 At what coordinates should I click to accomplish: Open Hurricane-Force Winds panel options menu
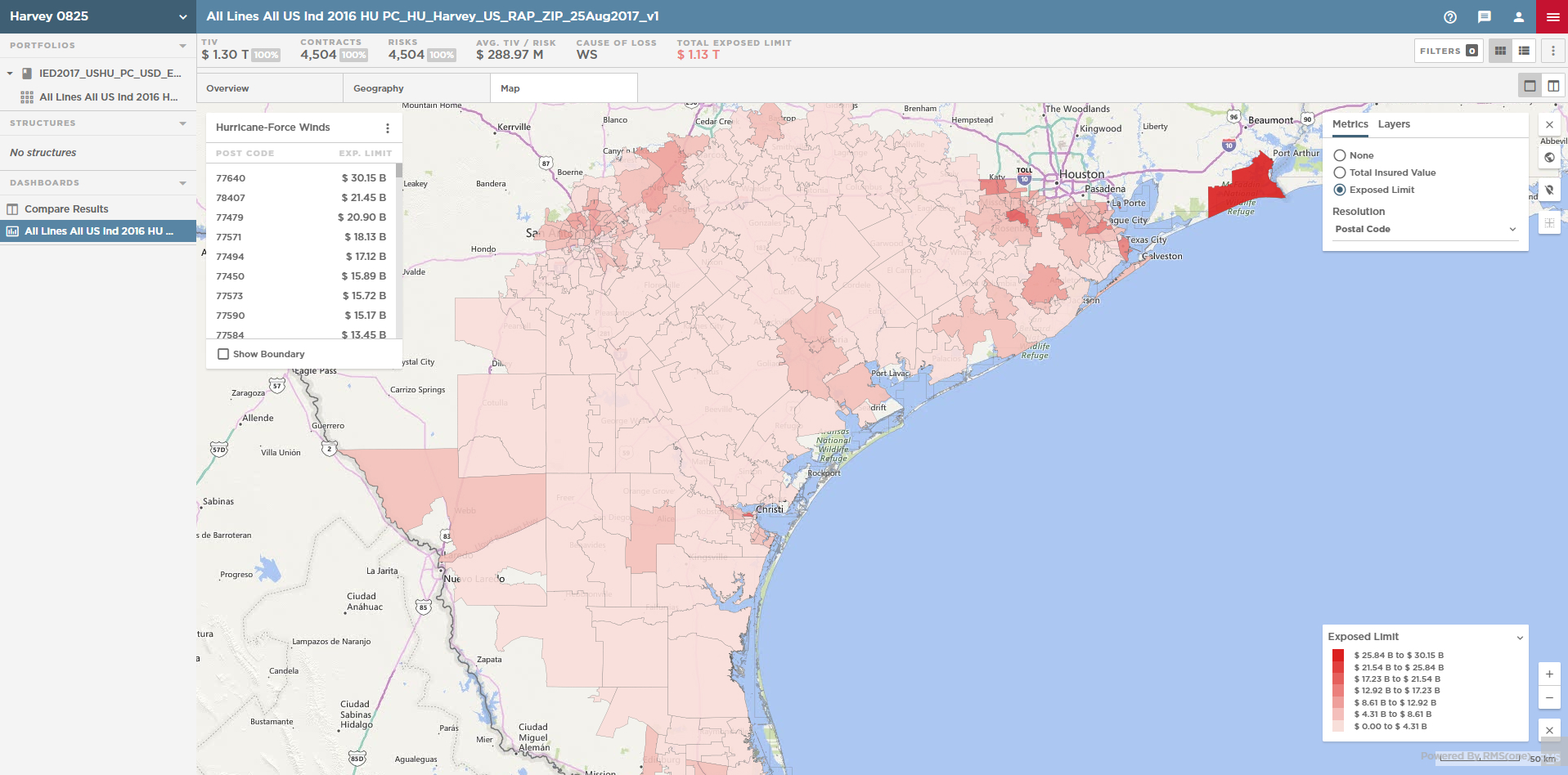click(388, 128)
